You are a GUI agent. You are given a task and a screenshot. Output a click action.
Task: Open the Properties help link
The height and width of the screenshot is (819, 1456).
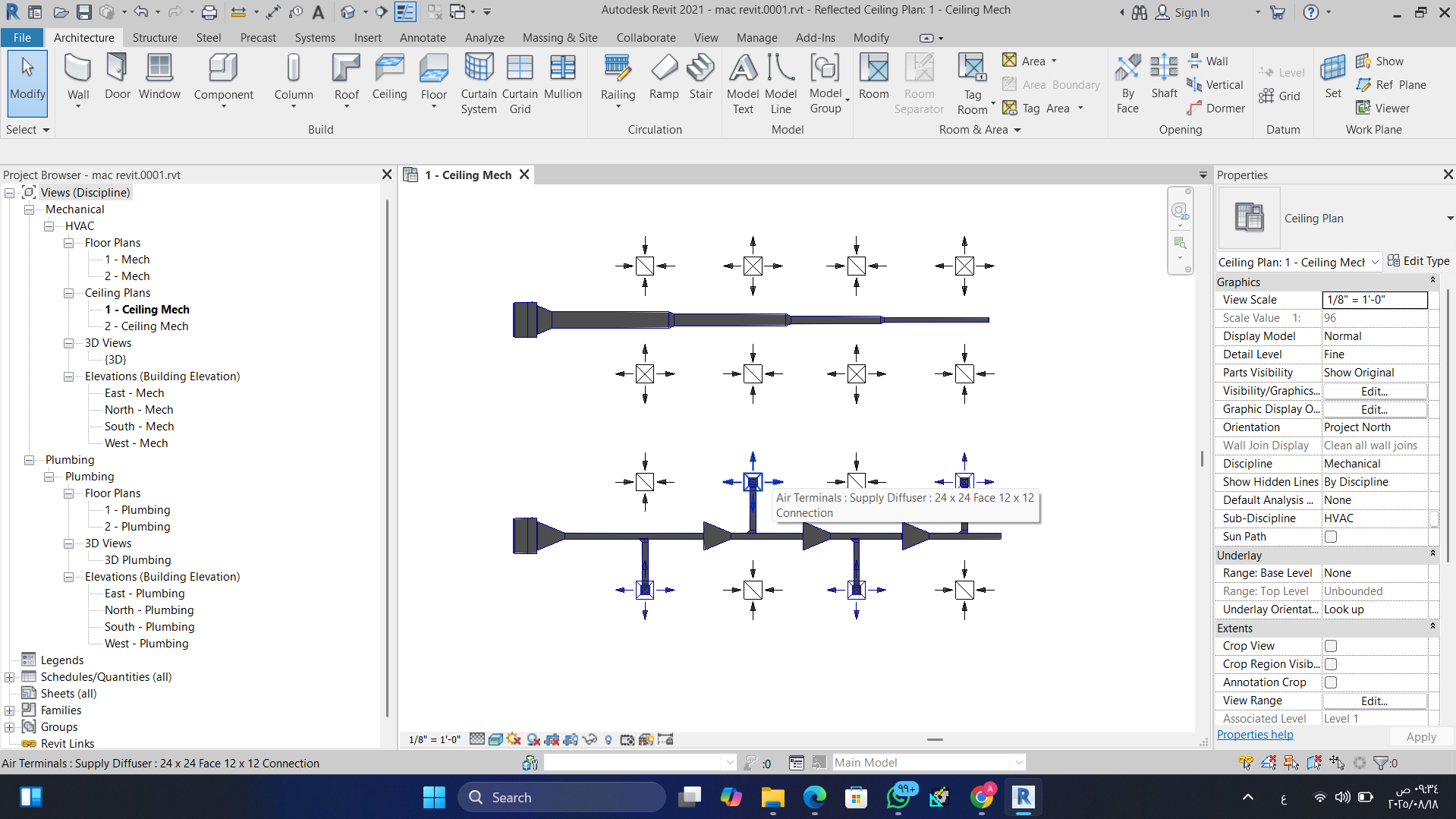pyautogui.click(x=1255, y=735)
